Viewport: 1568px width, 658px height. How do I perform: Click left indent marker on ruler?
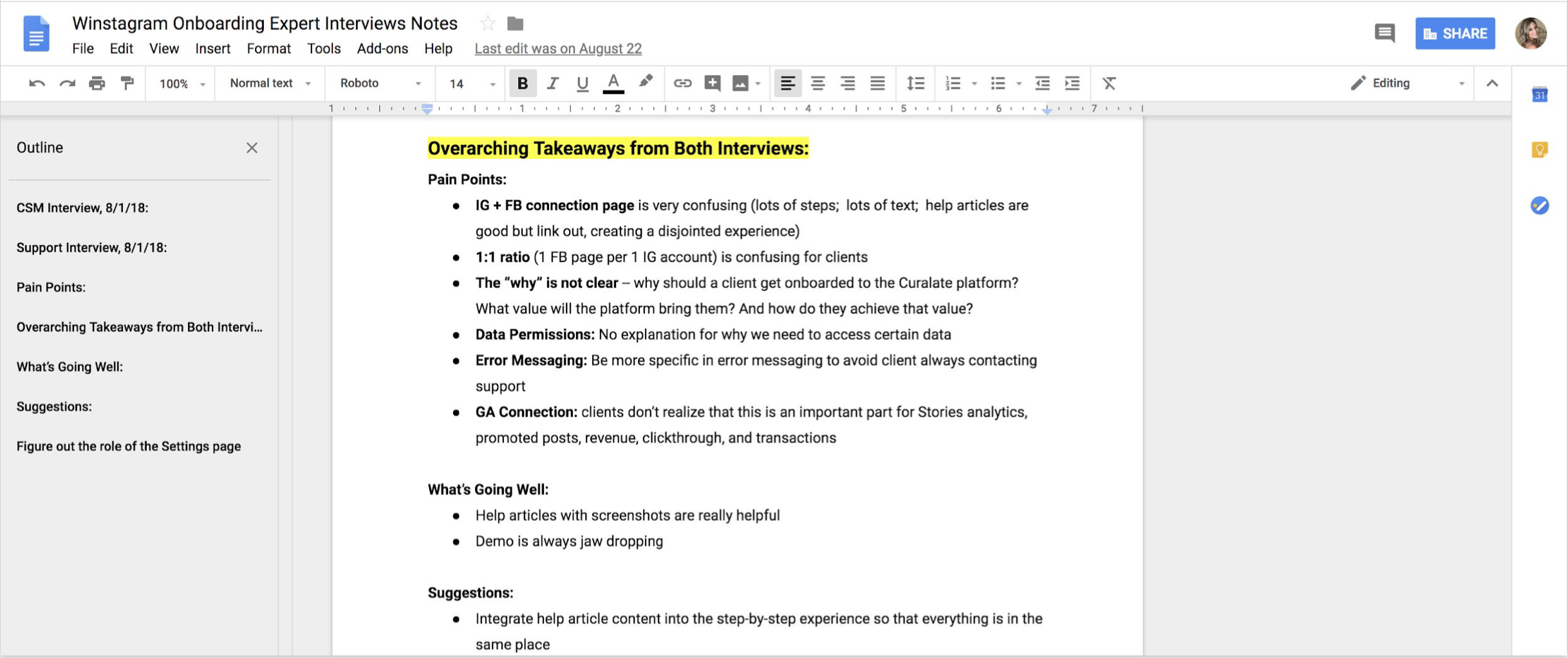click(x=427, y=109)
